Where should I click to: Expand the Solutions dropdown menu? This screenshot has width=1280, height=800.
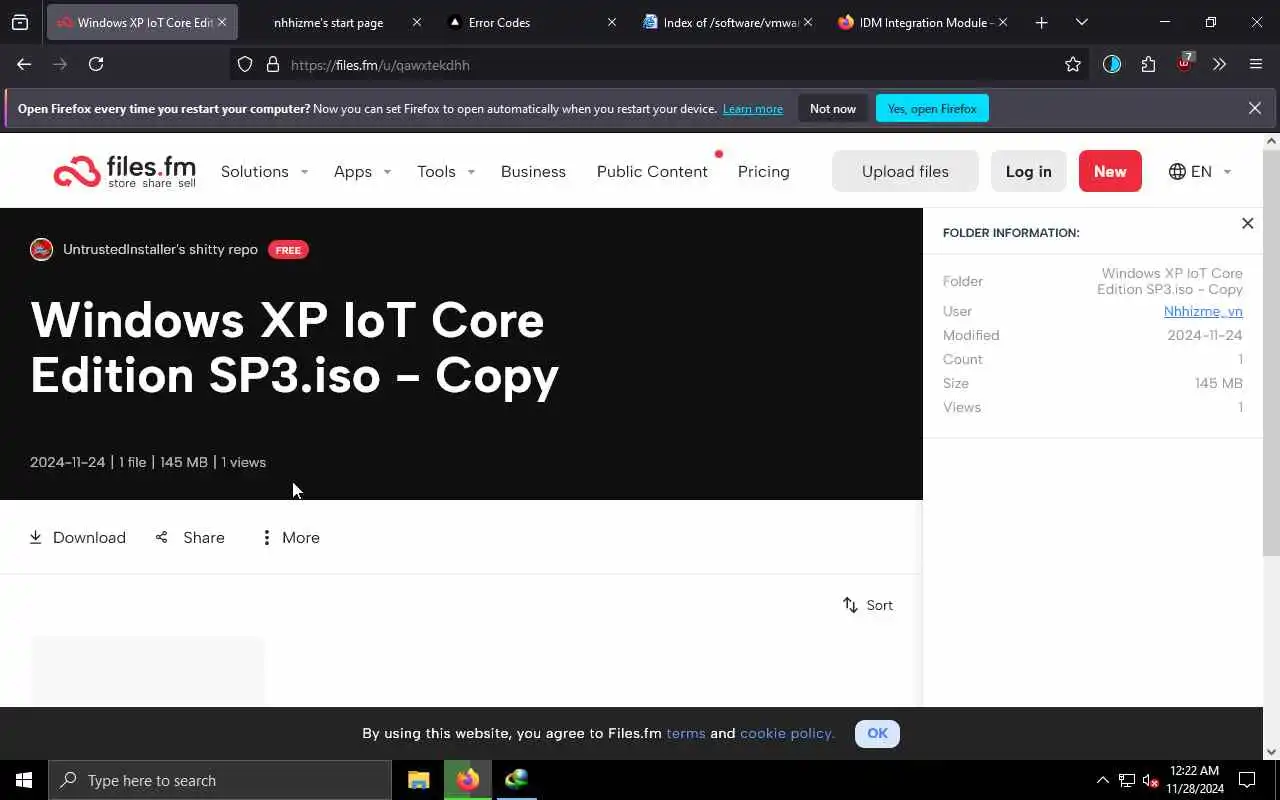coord(264,171)
